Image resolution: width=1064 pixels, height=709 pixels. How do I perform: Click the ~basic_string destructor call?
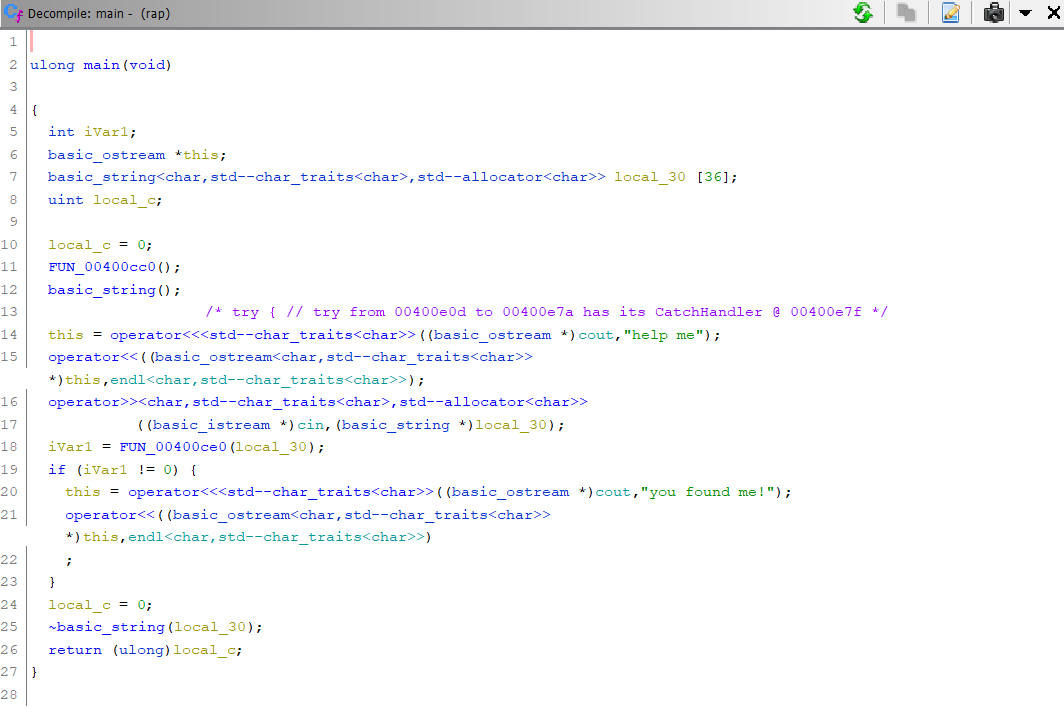[110, 627]
